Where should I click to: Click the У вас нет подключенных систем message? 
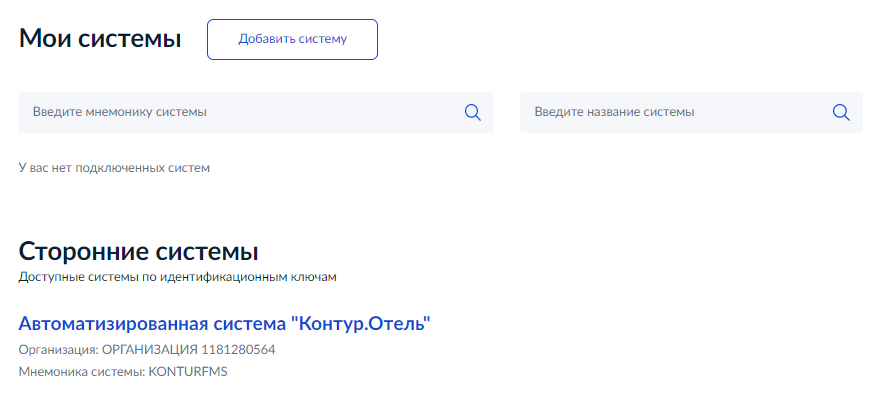(114, 168)
